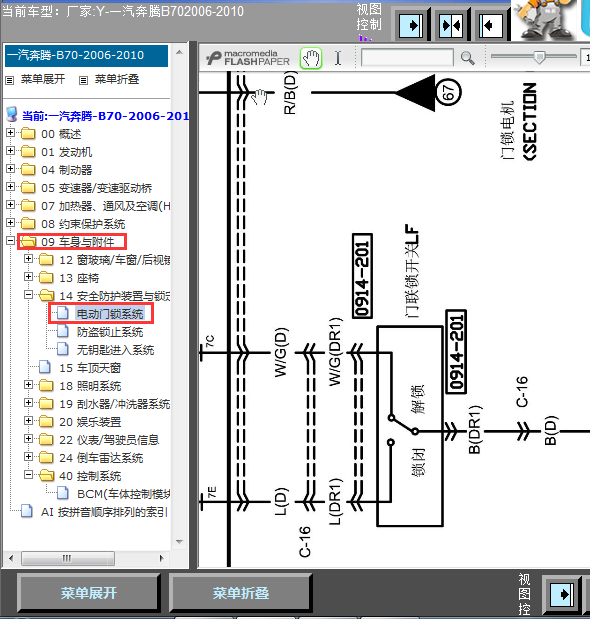Click the folder icon of 01 发动机

coord(28,151)
